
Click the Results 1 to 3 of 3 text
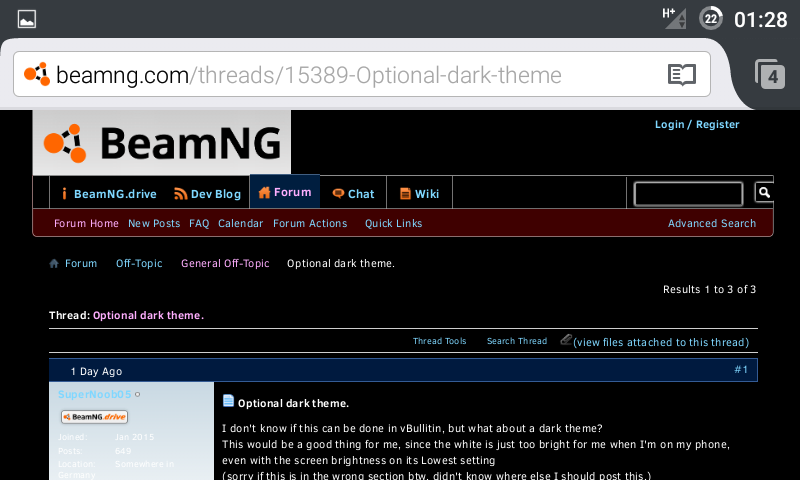(x=709, y=289)
